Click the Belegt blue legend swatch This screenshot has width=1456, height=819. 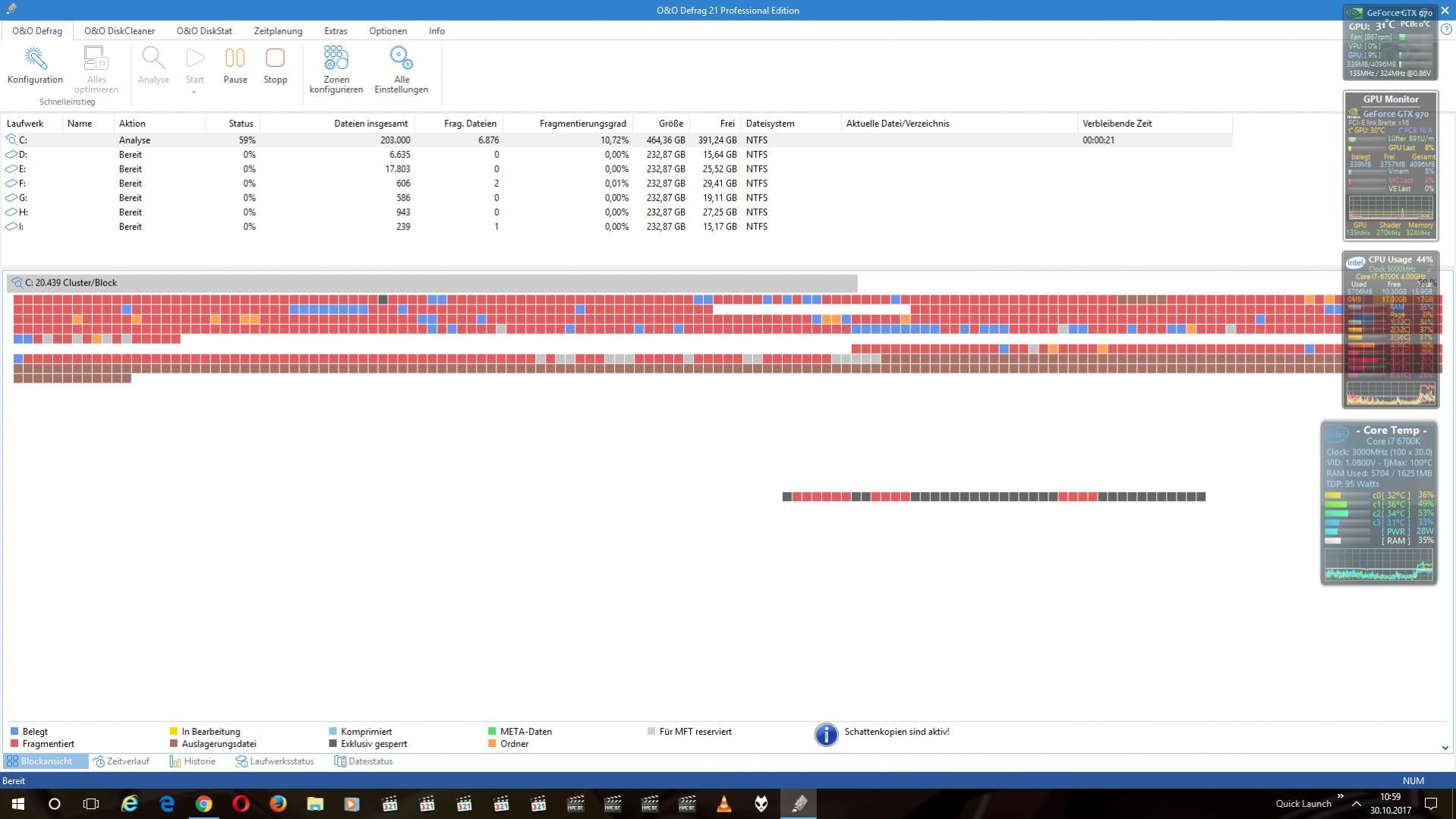[14, 732]
